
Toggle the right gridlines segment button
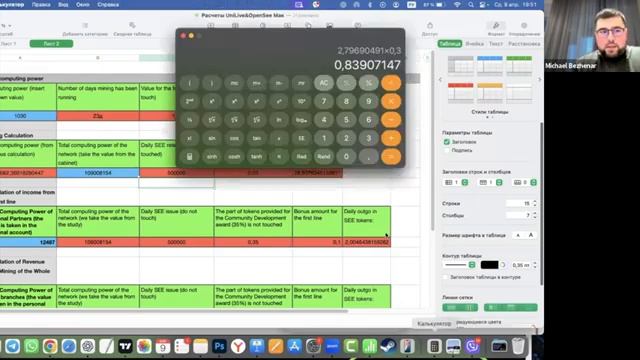(511, 307)
